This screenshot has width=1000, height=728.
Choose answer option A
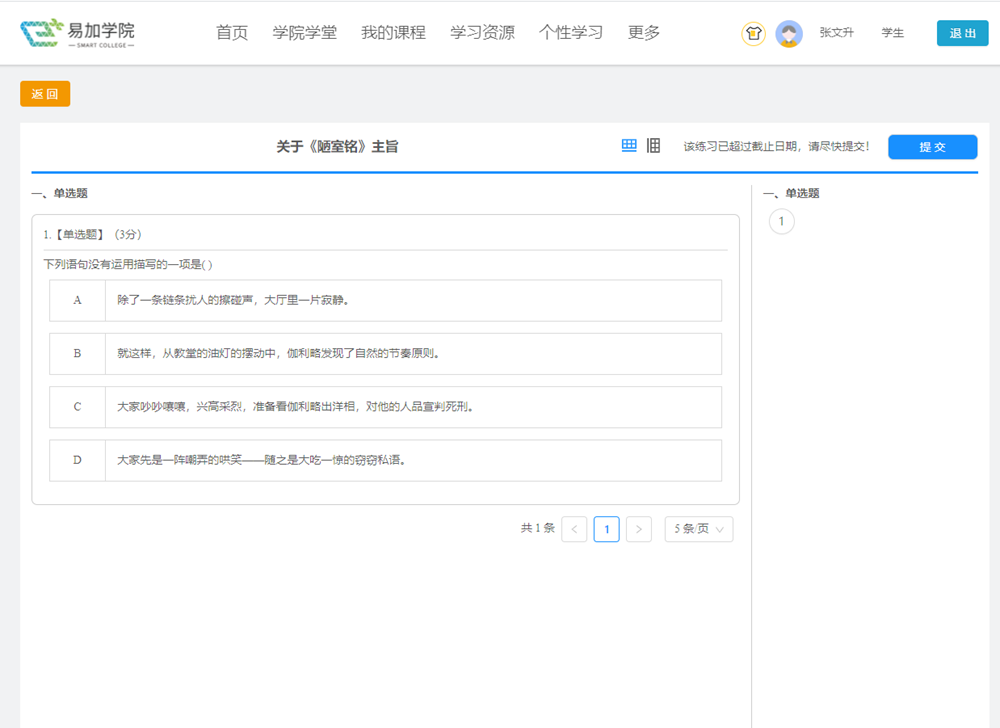[385, 300]
